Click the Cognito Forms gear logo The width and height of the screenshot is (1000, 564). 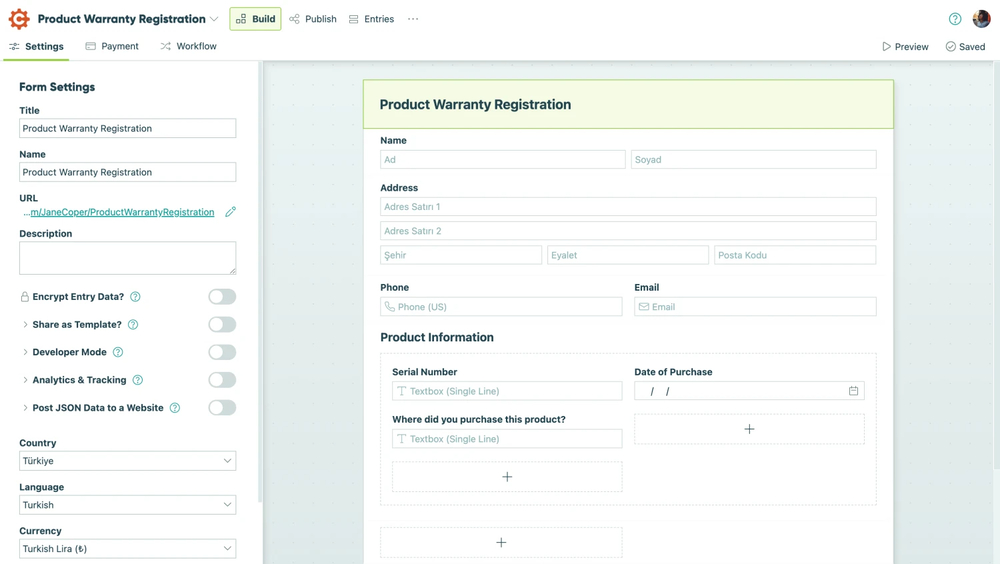click(19, 19)
